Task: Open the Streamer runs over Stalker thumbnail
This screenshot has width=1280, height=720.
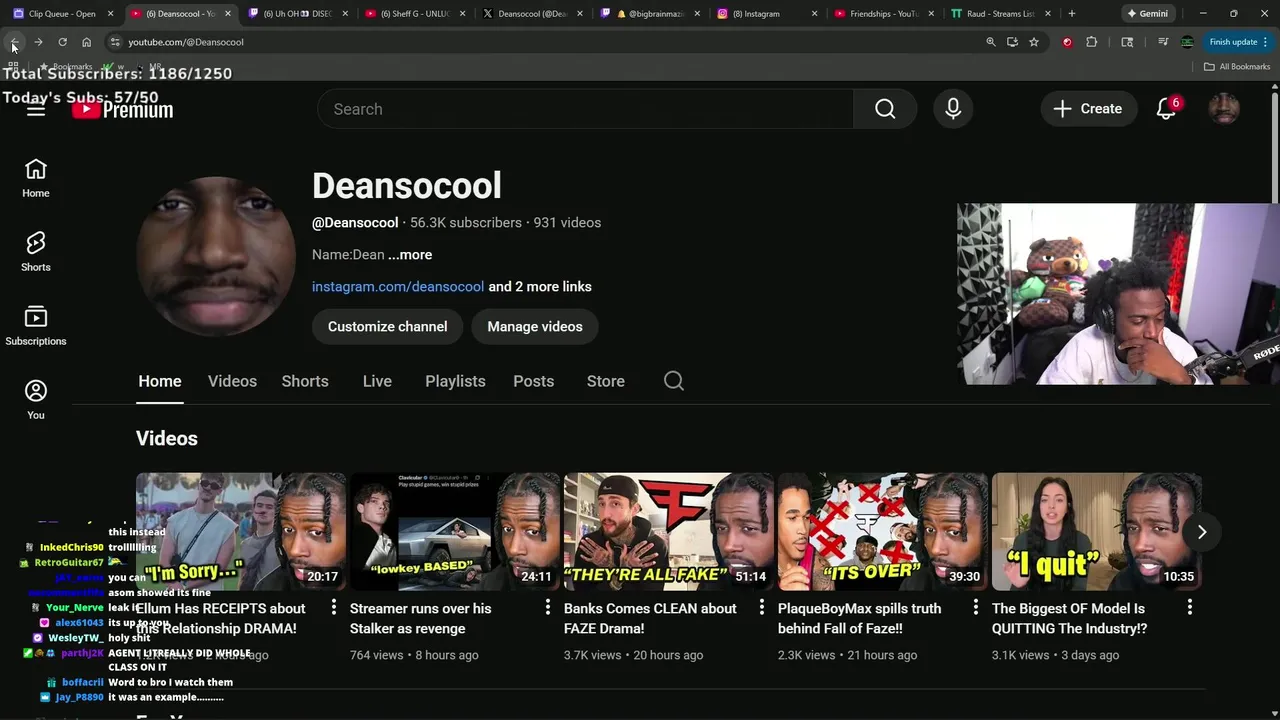Action: 455,532
